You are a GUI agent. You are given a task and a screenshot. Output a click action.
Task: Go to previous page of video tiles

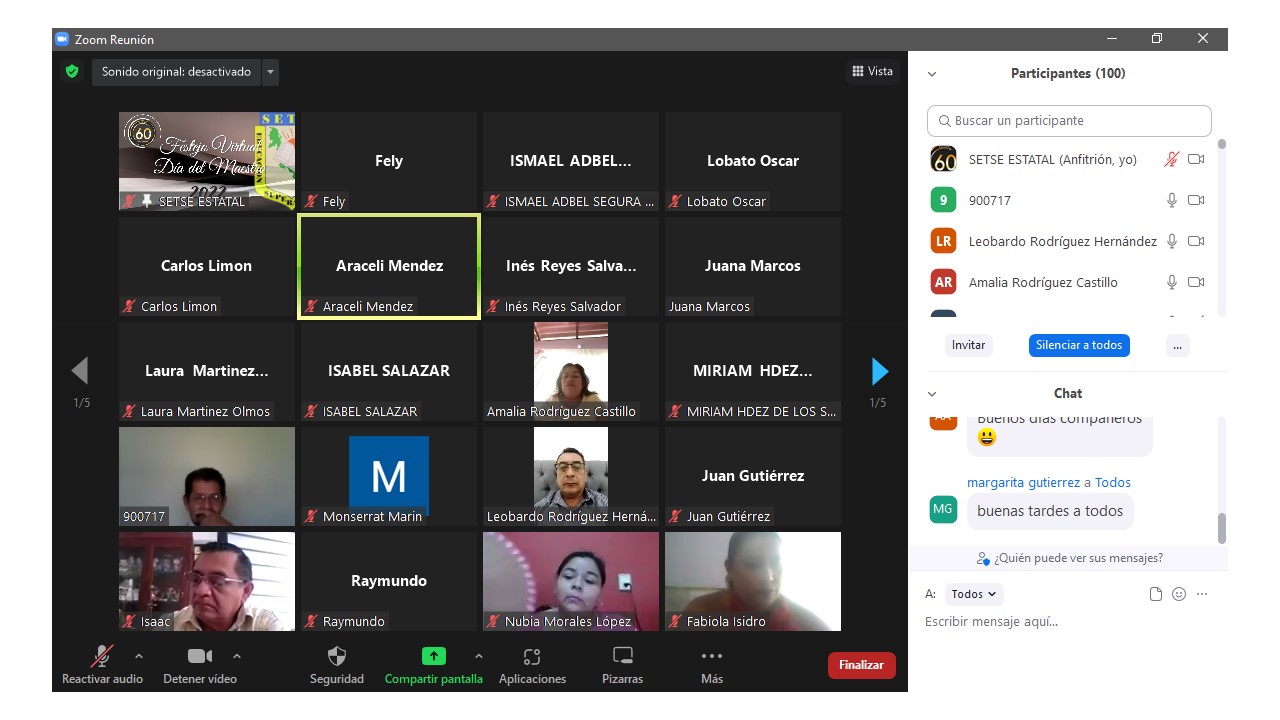tap(80, 371)
